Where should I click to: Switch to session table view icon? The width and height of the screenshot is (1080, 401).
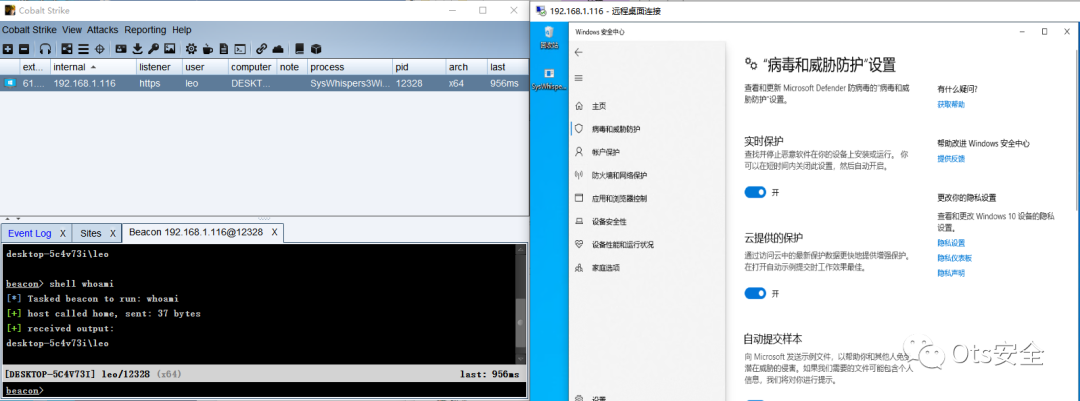[x=83, y=49]
